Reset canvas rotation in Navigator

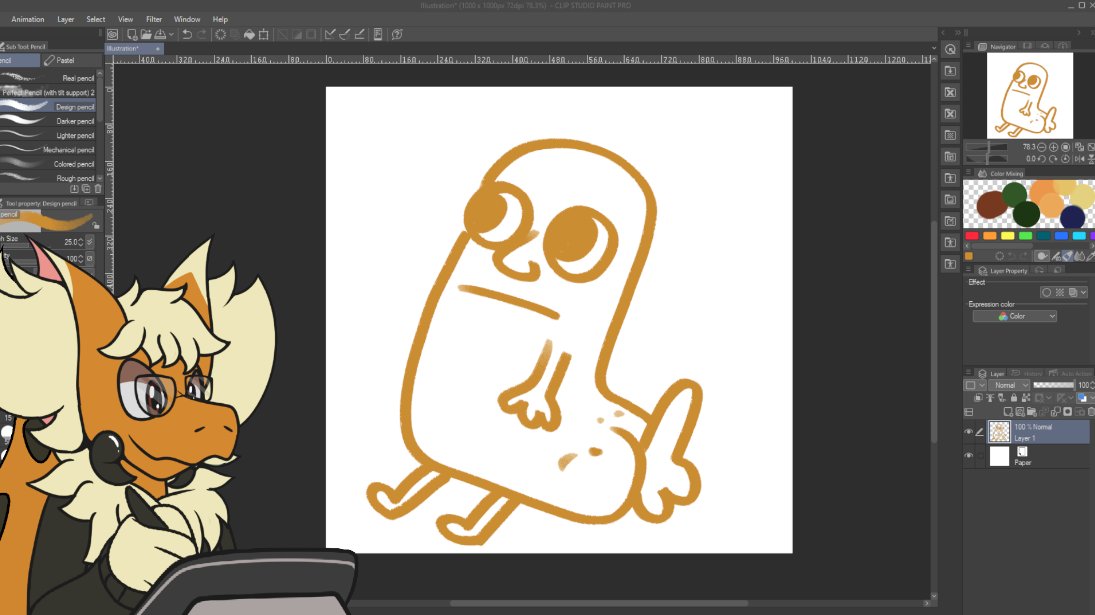[x=1066, y=159]
